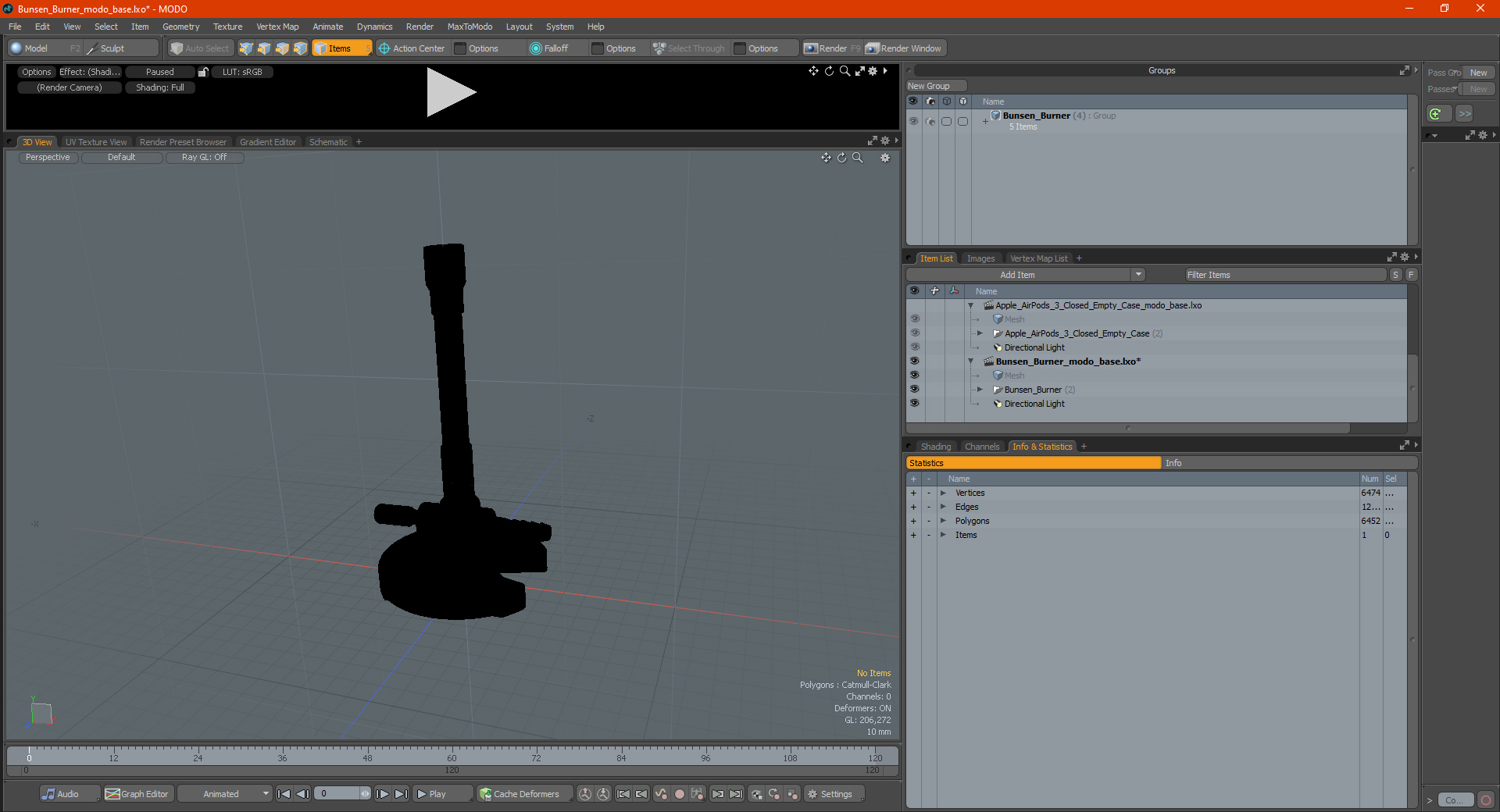The width and height of the screenshot is (1500, 812).
Task: Click the Perspective view button
Action: (48, 158)
